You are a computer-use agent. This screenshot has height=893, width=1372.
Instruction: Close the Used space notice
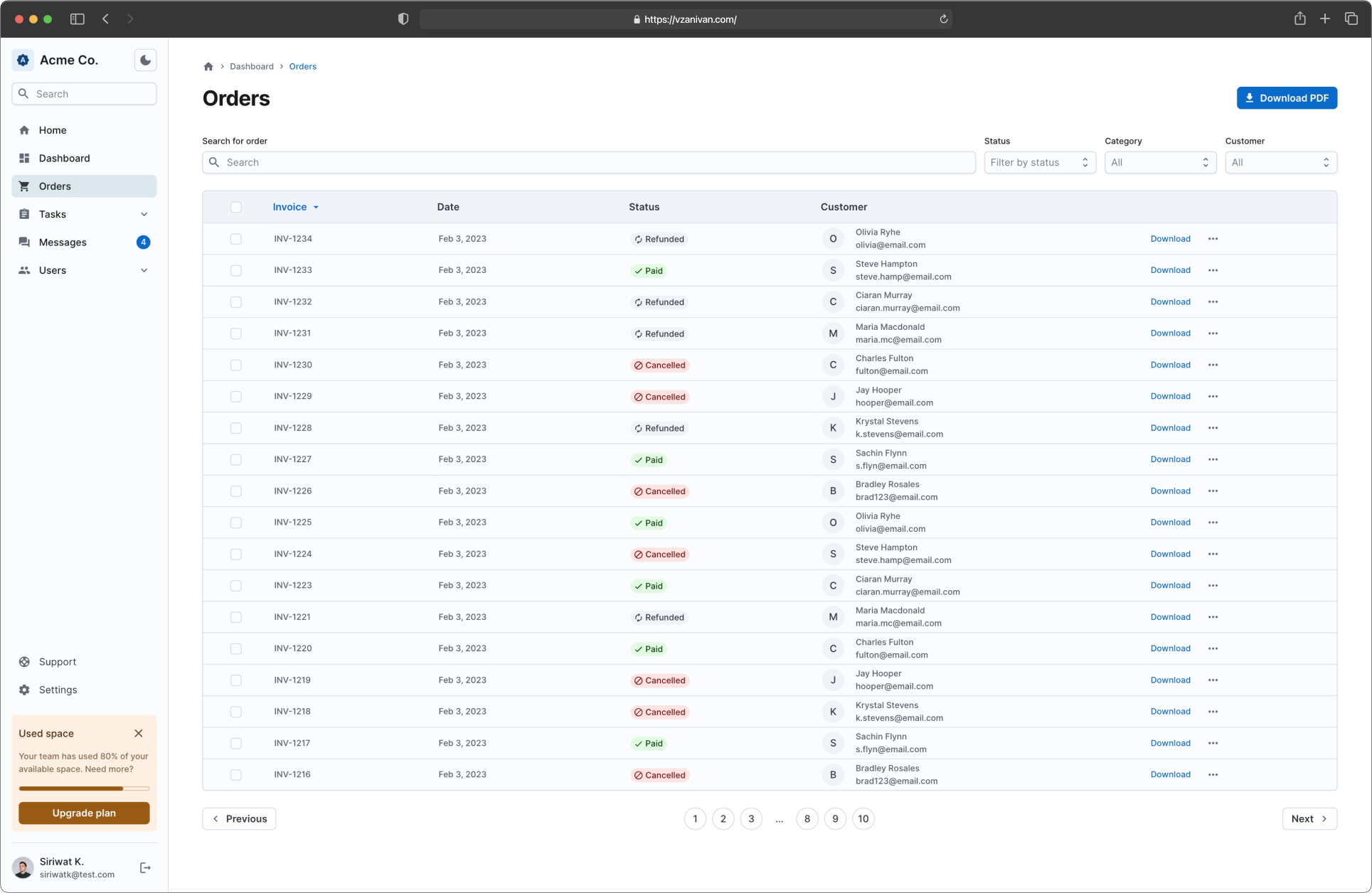(x=139, y=734)
